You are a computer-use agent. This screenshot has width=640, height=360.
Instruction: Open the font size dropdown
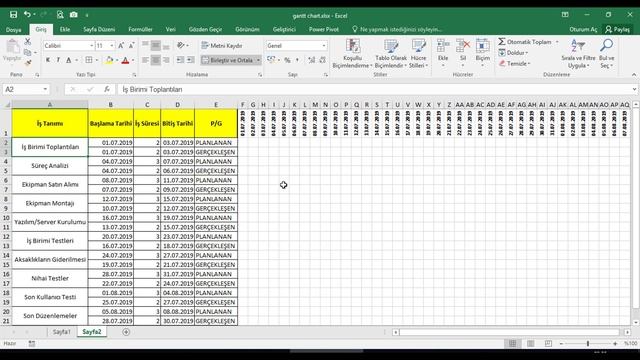coord(112,46)
